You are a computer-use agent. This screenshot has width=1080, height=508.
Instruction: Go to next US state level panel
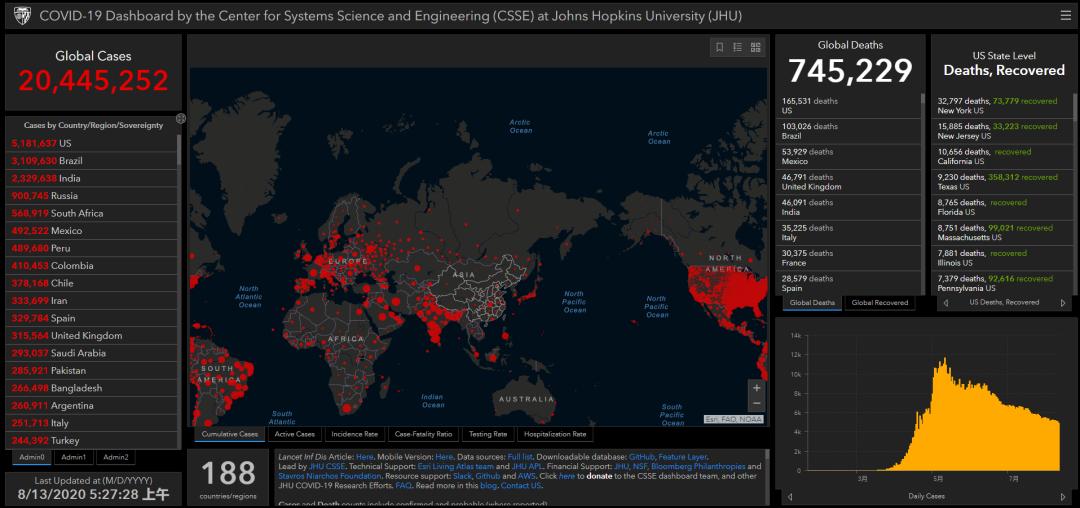[x=1062, y=302]
